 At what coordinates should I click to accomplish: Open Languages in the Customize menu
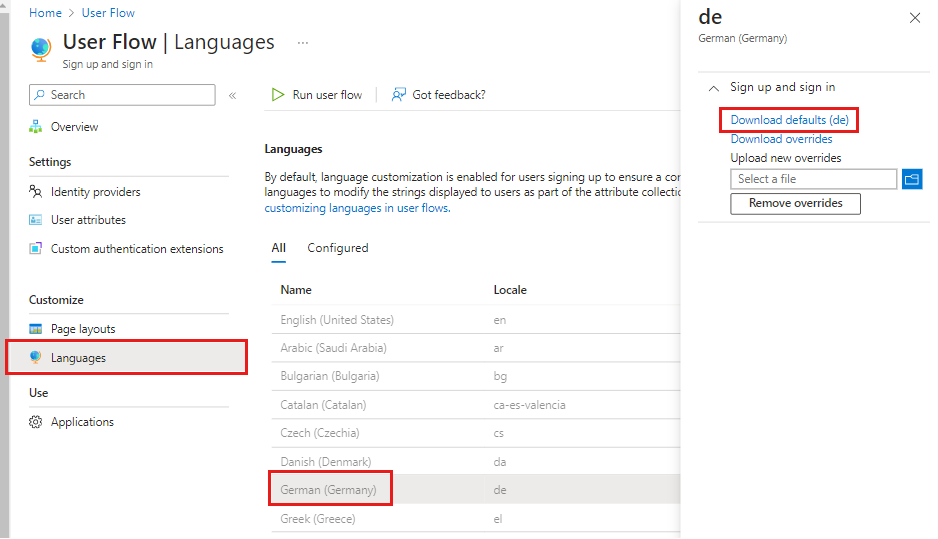(78, 358)
